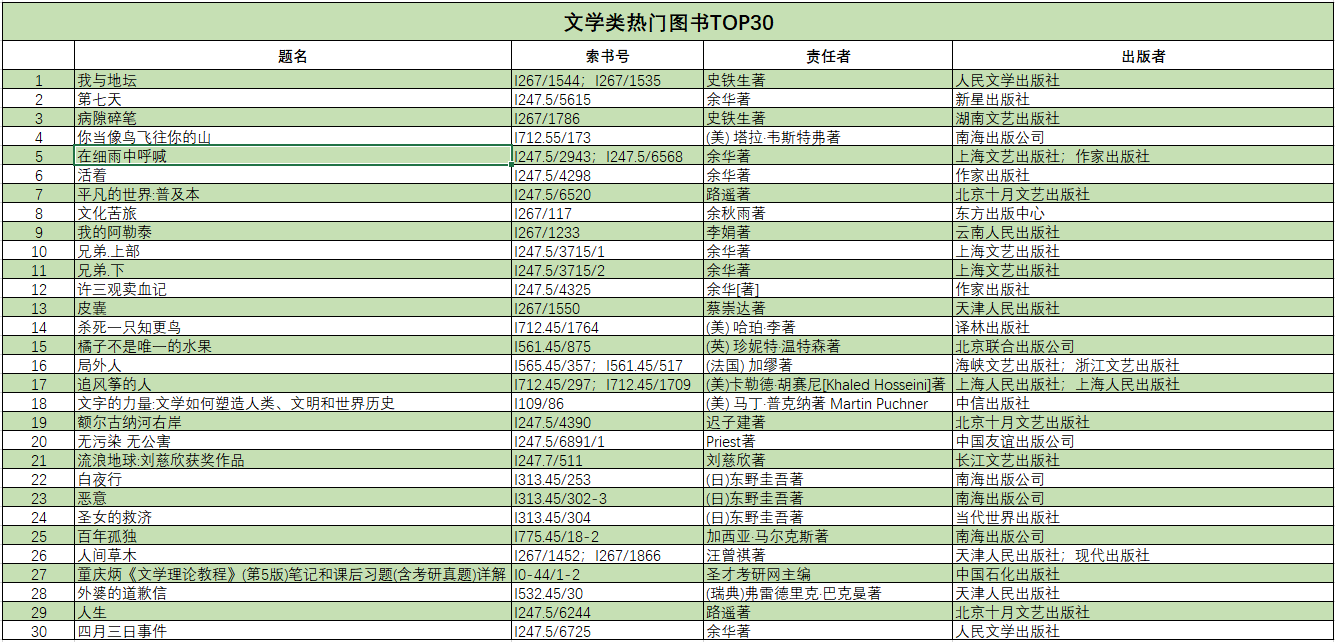Click call number I267/117
1335x642 pixels.
coord(607,214)
